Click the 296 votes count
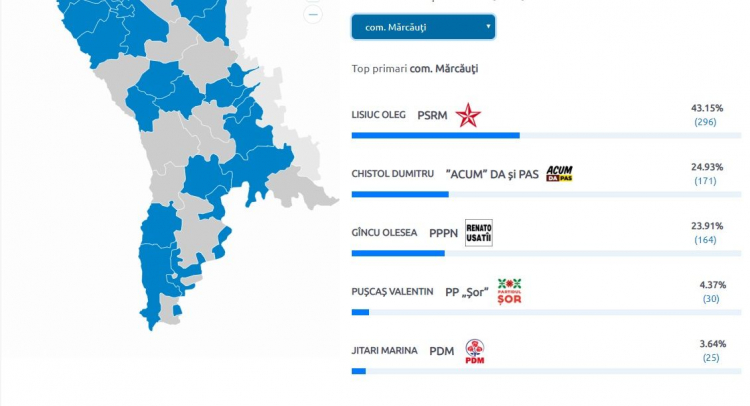The height and width of the screenshot is (406, 750). 706,122
